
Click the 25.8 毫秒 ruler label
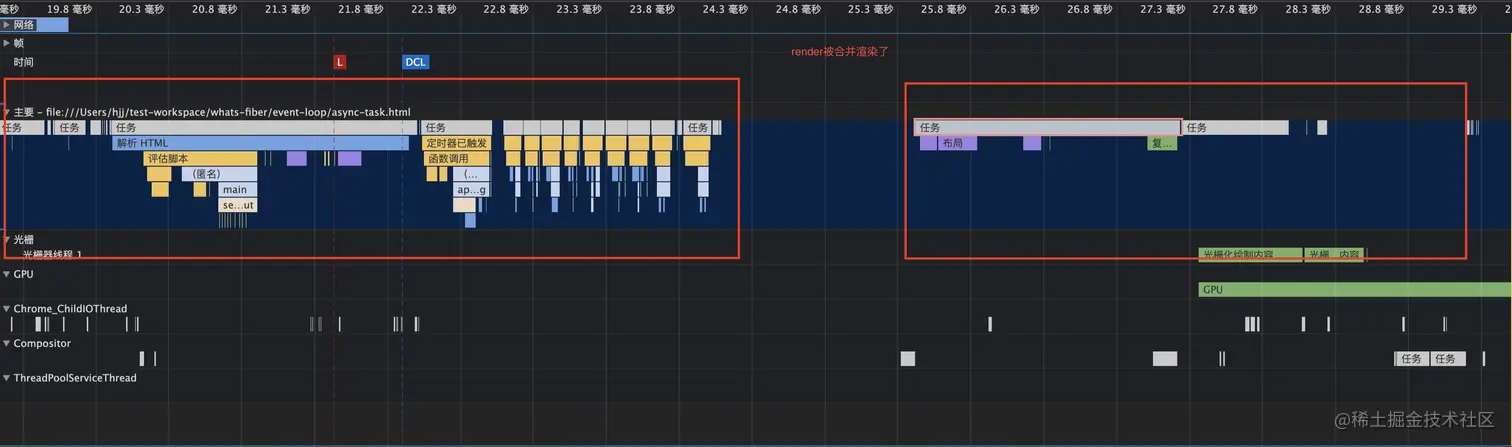tap(944, 8)
